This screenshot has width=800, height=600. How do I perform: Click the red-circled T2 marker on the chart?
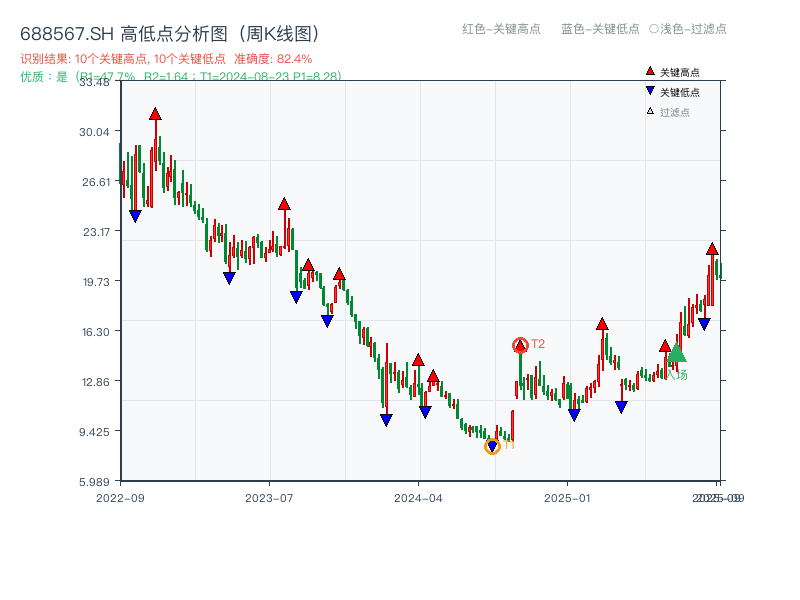[520, 344]
